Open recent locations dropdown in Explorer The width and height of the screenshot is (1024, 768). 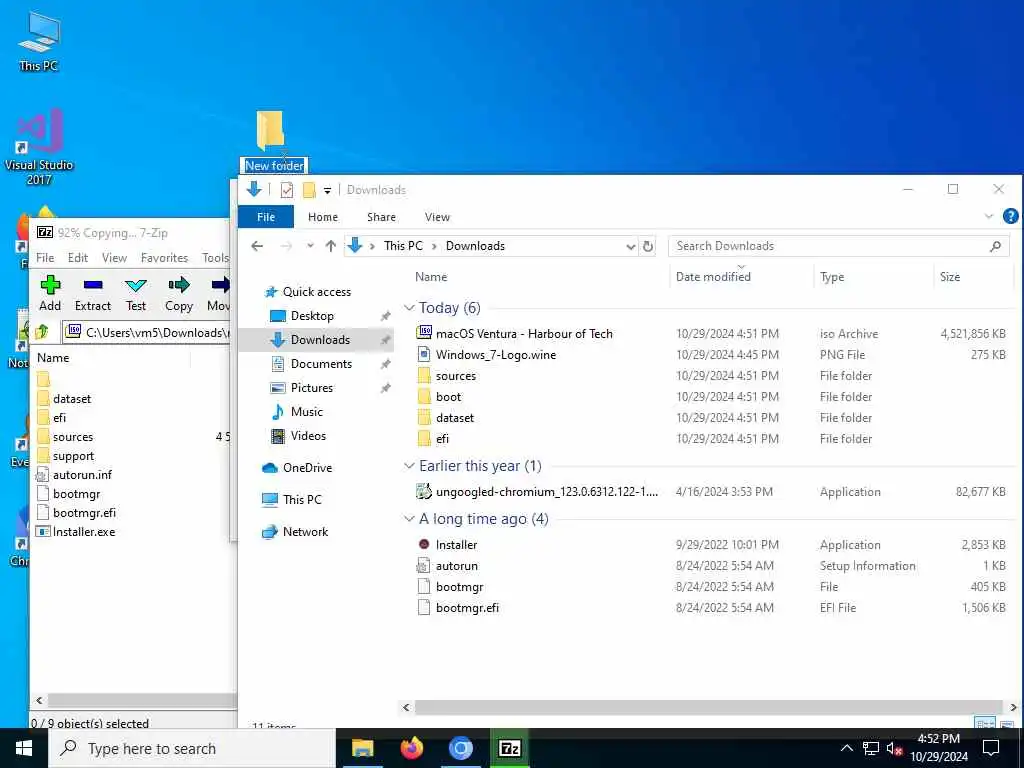click(310, 246)
